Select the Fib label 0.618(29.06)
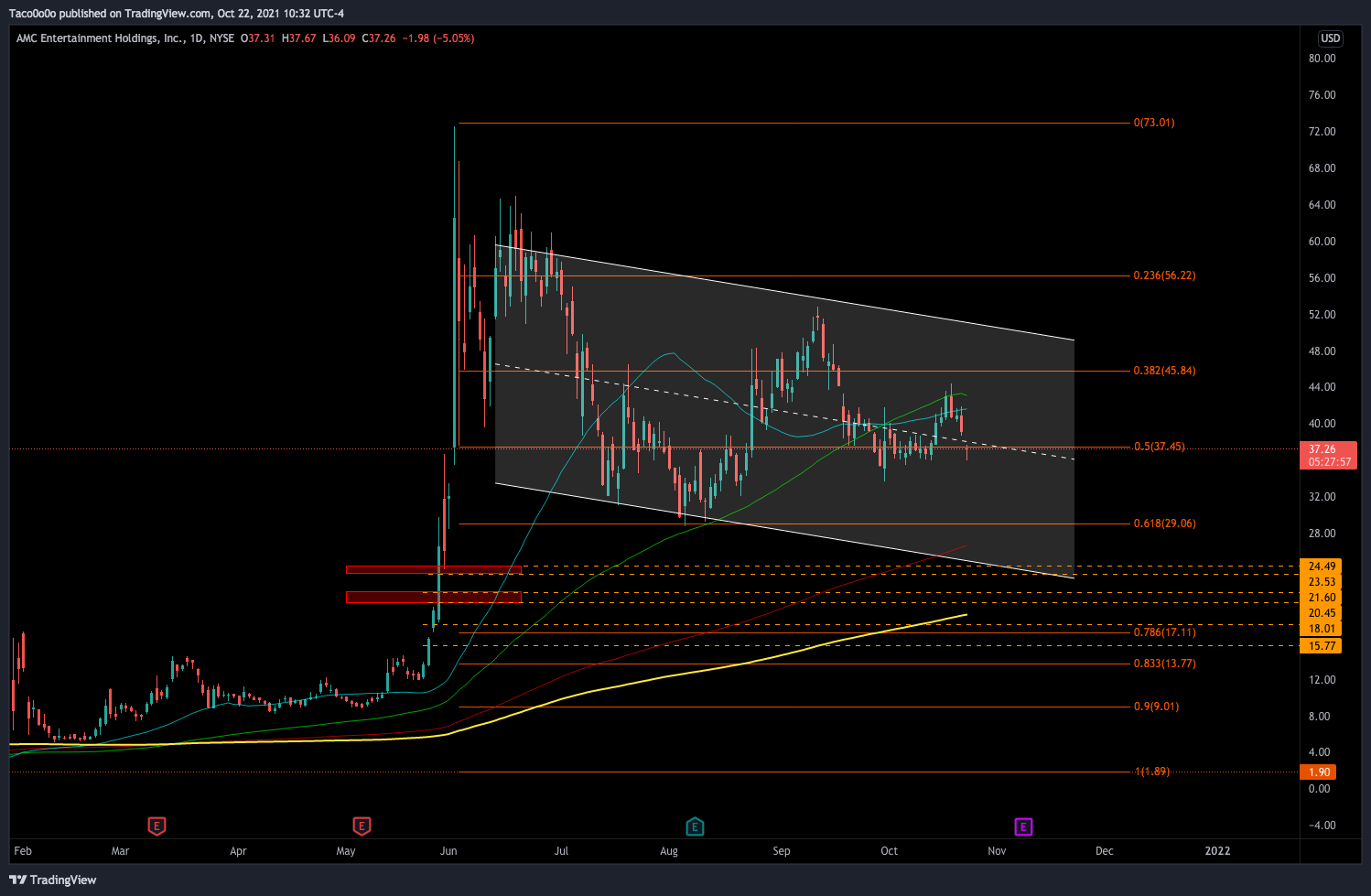Screen dimensions: 1371x896 coord(1164,524)
